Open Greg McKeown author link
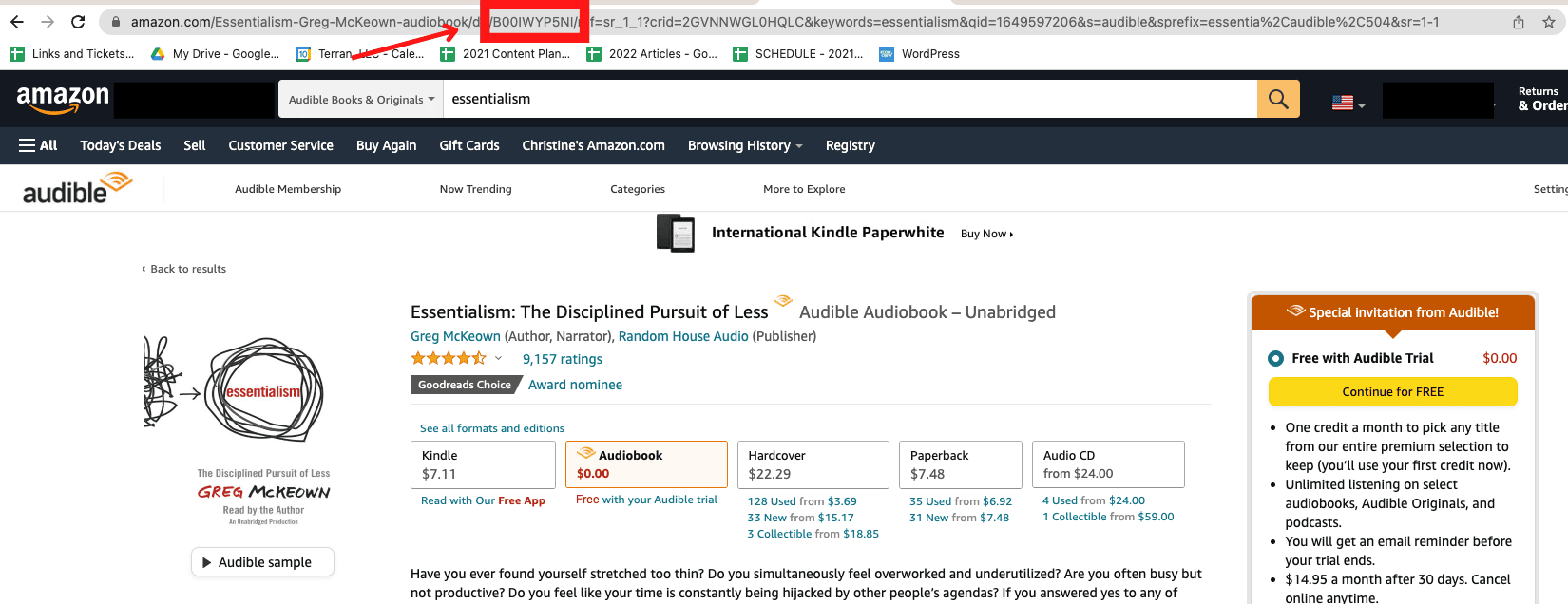Screen dimensions: 1568x604 (x=455, y=336)
